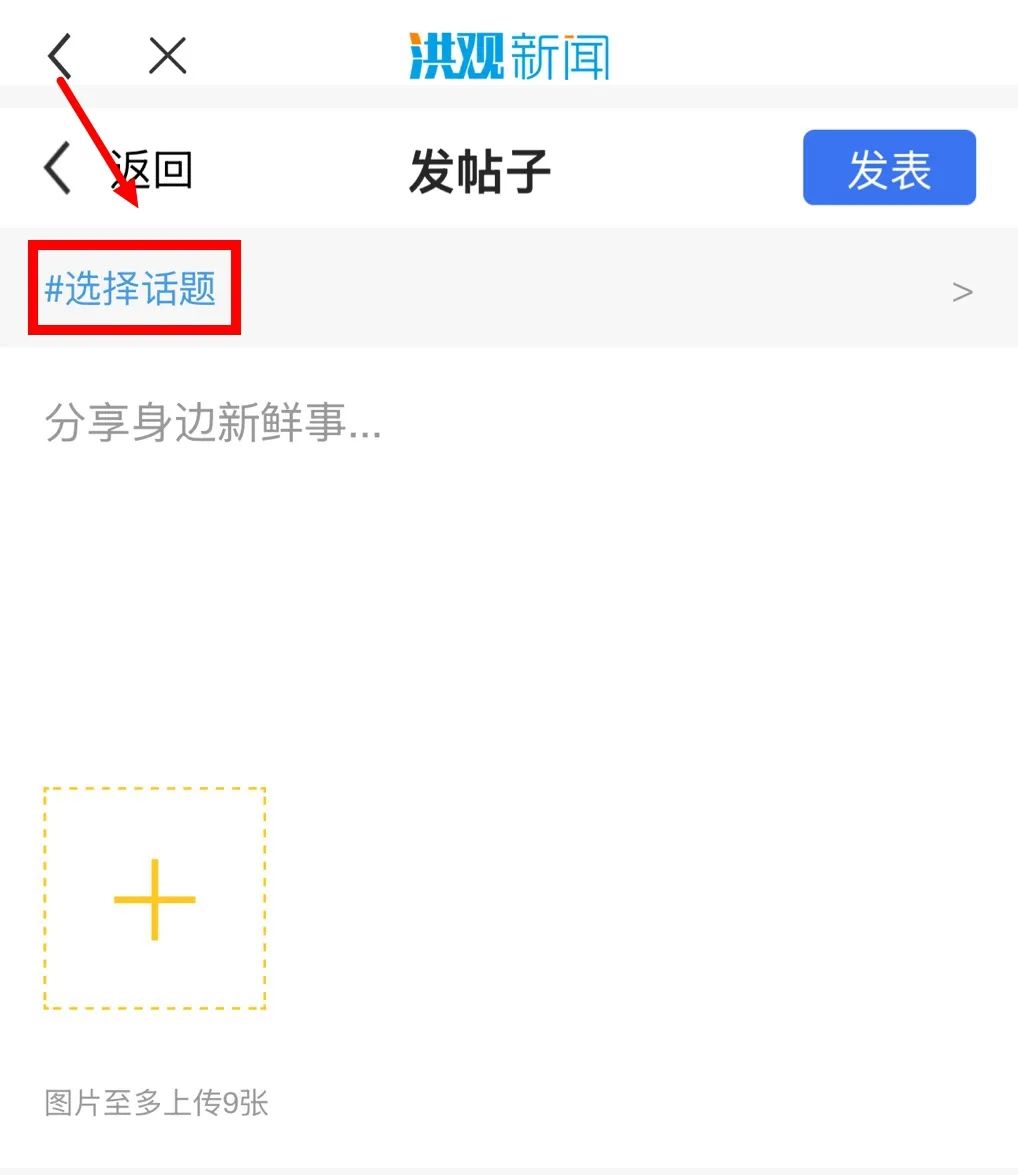The width and height of the screenshot is (1018, 1175).
Task: Tap the top browser back arrow
Action: coord(59,56)
